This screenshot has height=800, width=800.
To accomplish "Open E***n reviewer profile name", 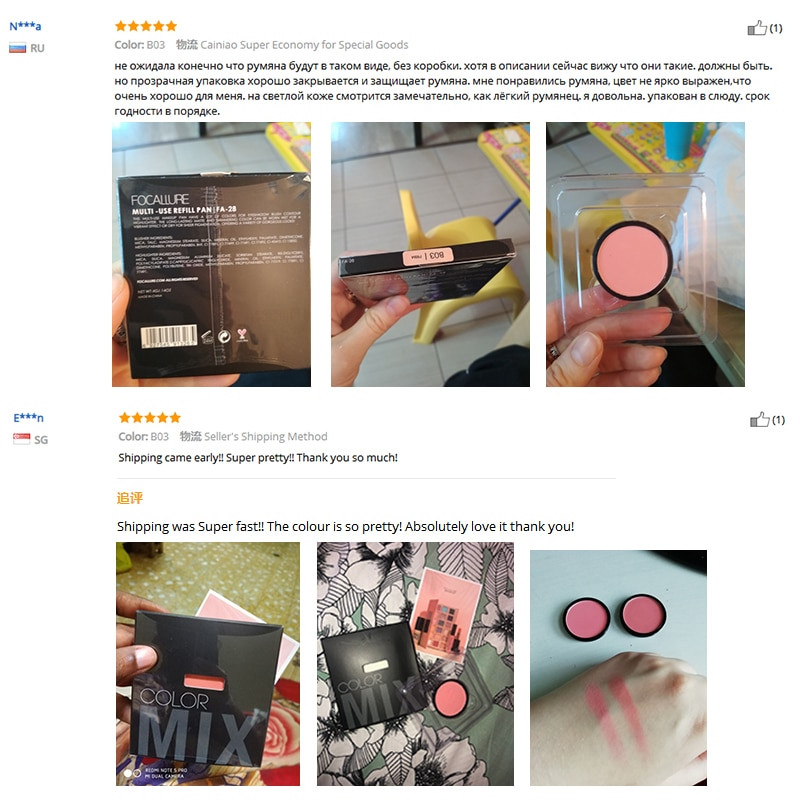I will pos(29,418).
